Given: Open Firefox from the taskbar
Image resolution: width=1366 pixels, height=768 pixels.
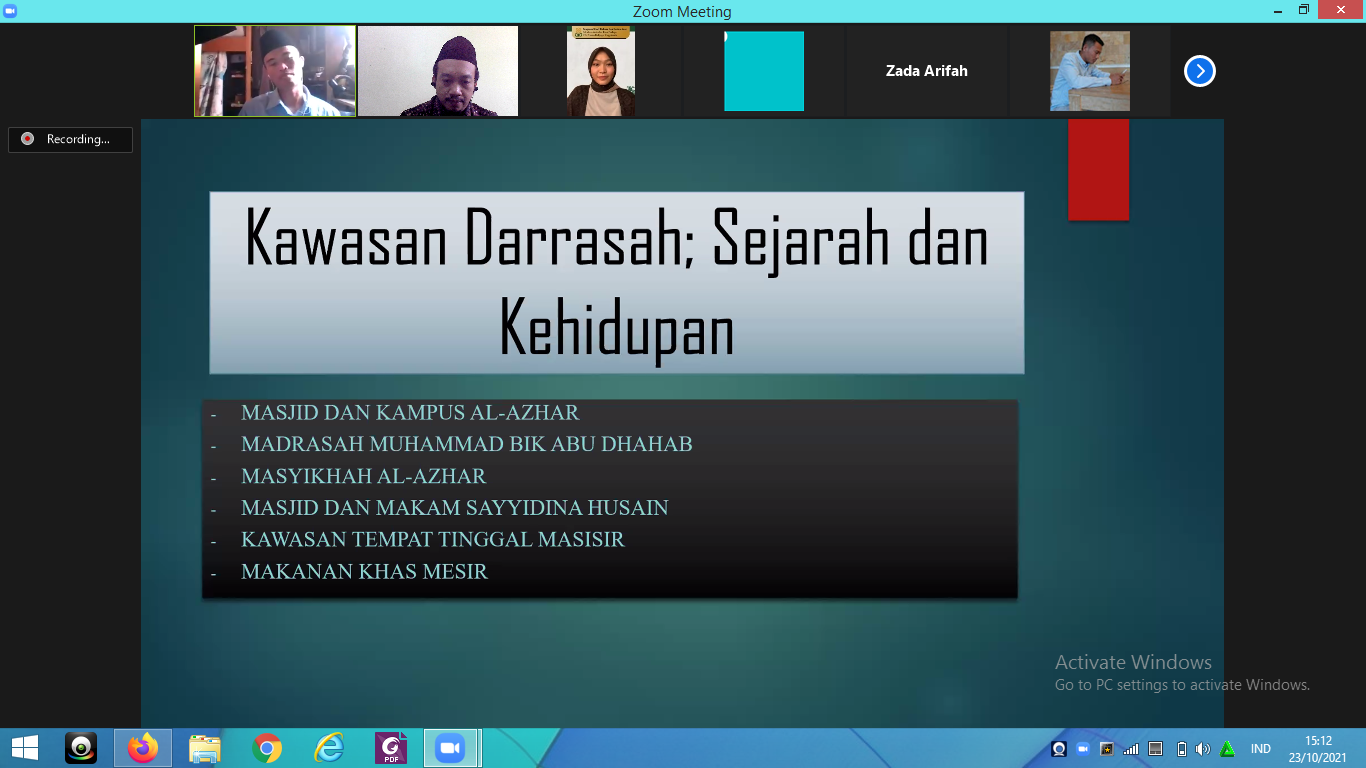Looking at the screenshot, I should (x=143, y=748).
